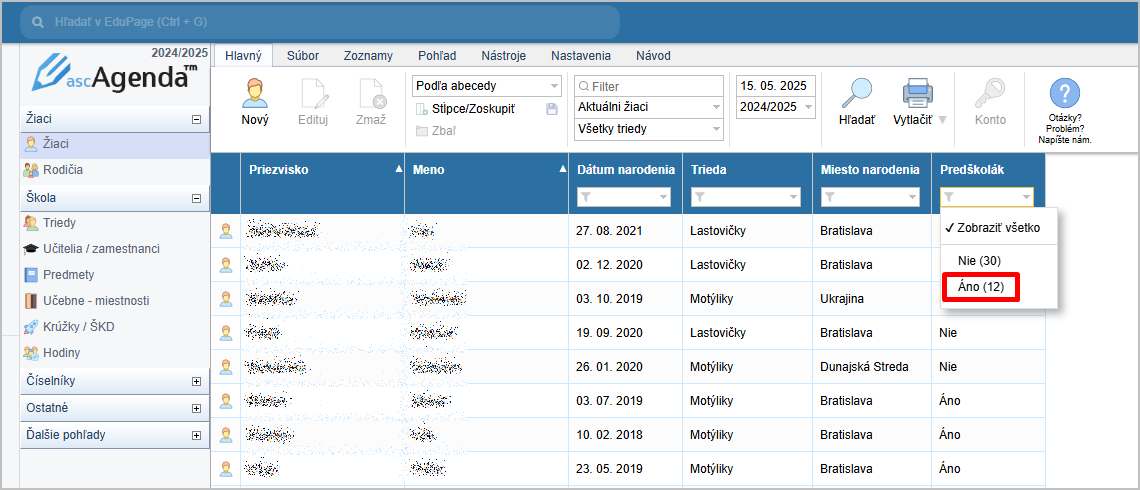The image size is (1140, 490).
Task: Click the Hľadať v EduPage search field
Action: point(320,21)
